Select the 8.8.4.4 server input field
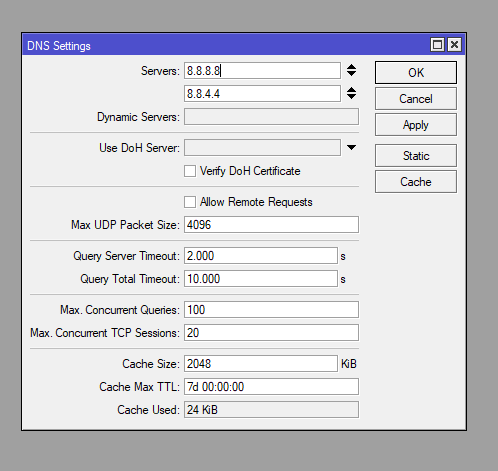The height and width of the screenshot is (471, 498). [x=262, y=94]
